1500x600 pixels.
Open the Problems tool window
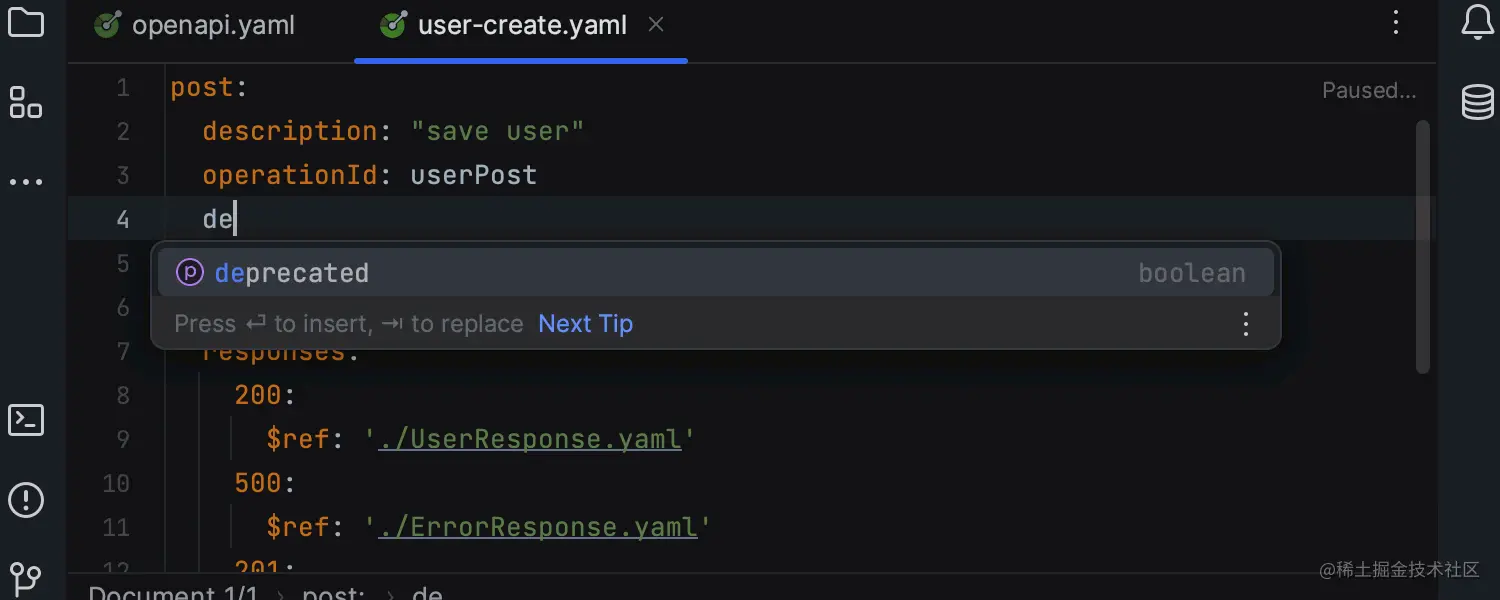[x=25, y=500]
